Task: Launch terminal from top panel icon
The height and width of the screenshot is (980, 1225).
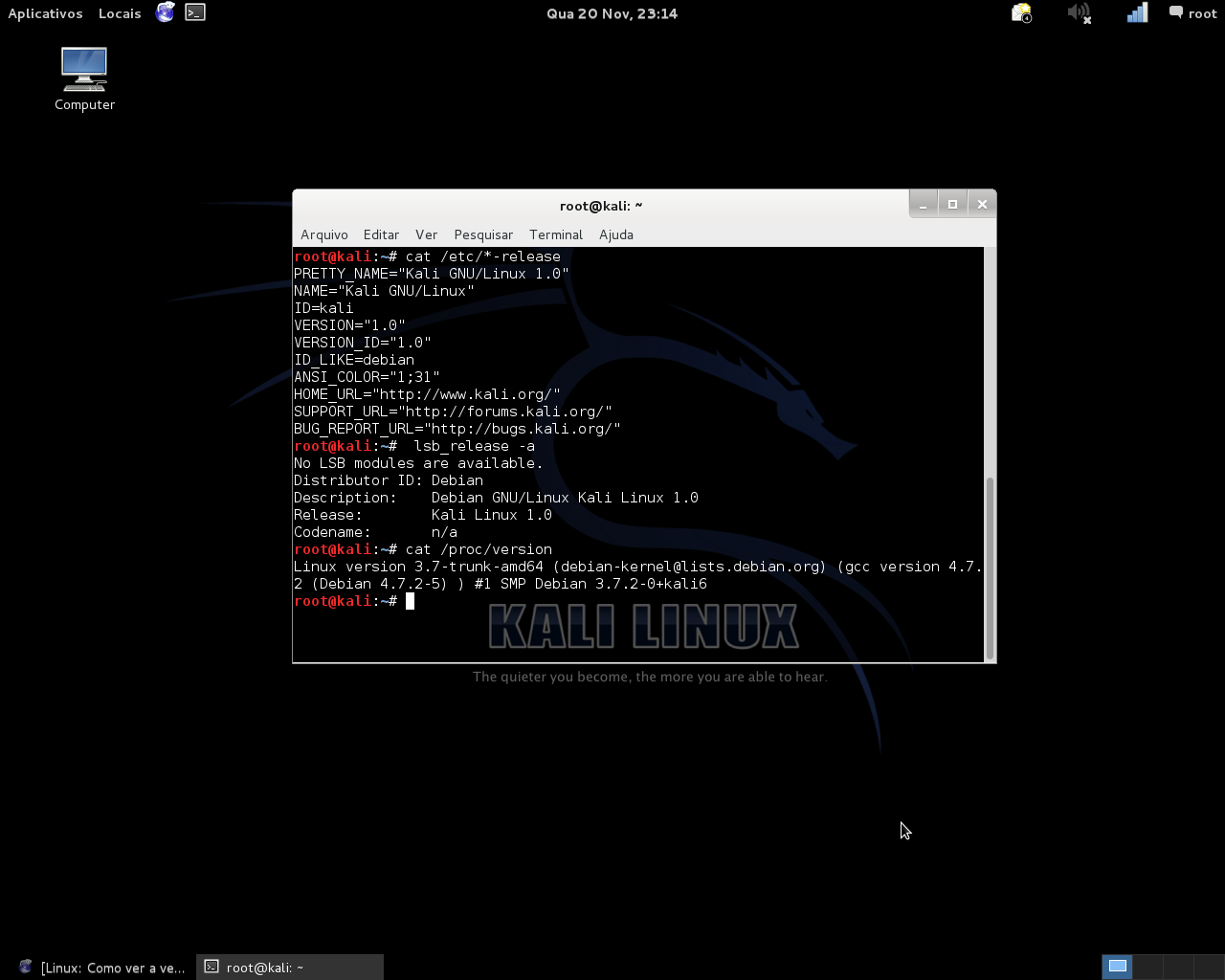Action: [x=195, y=12]
